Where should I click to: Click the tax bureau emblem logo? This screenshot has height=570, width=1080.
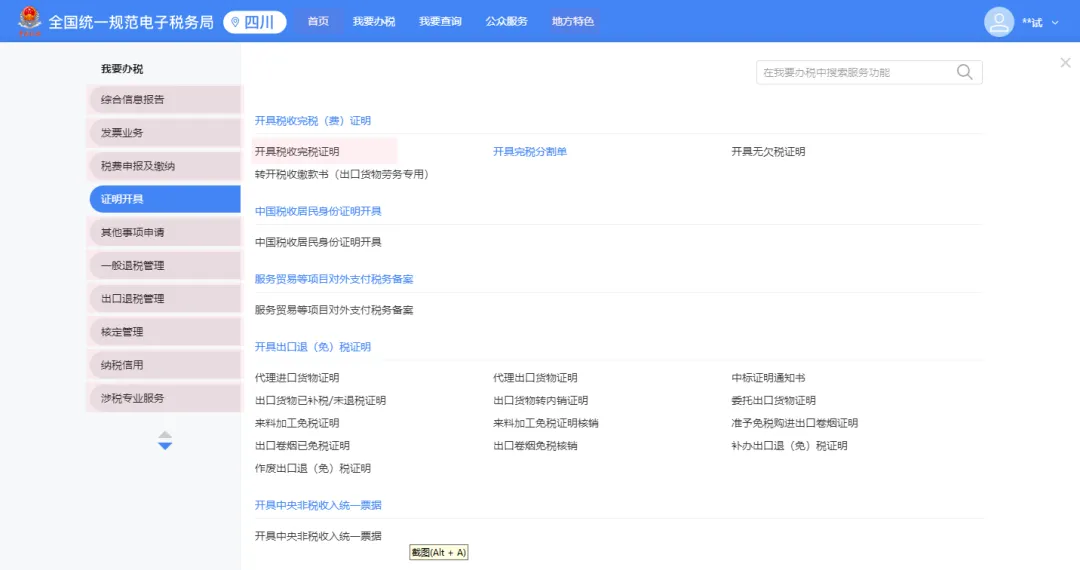(29, 21)
